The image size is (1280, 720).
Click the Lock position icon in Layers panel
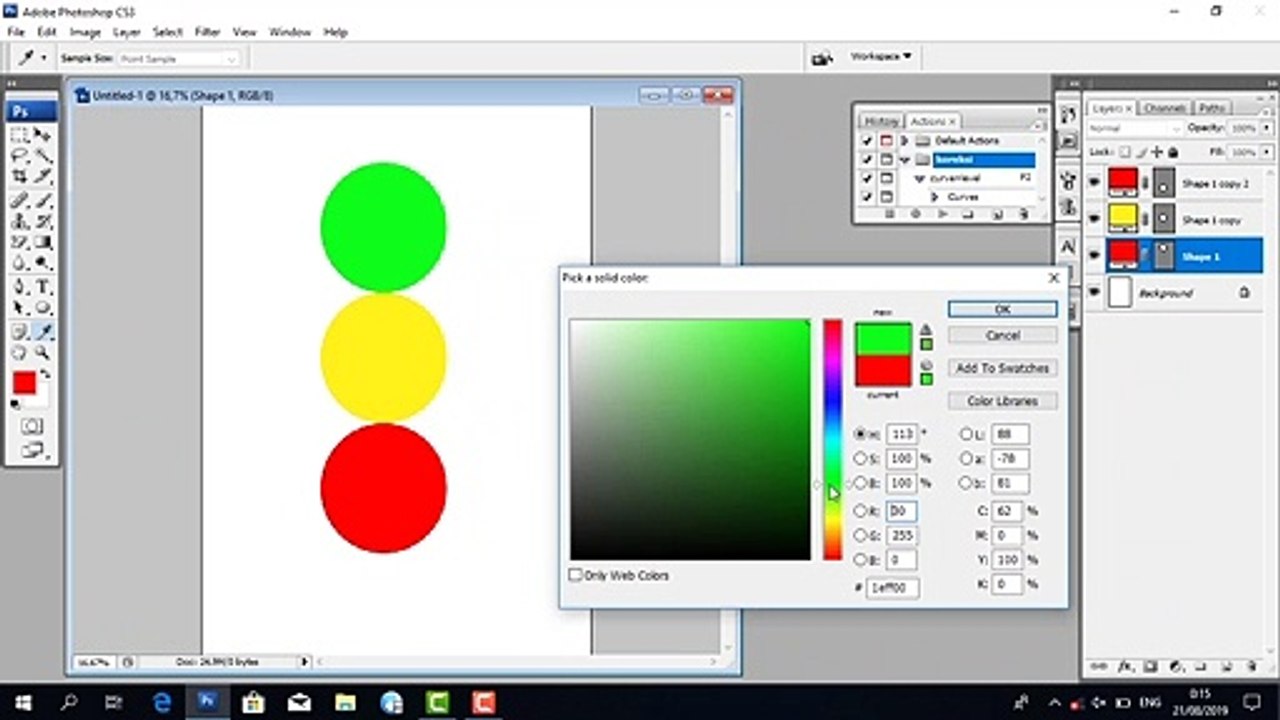tap(1156, 152)
